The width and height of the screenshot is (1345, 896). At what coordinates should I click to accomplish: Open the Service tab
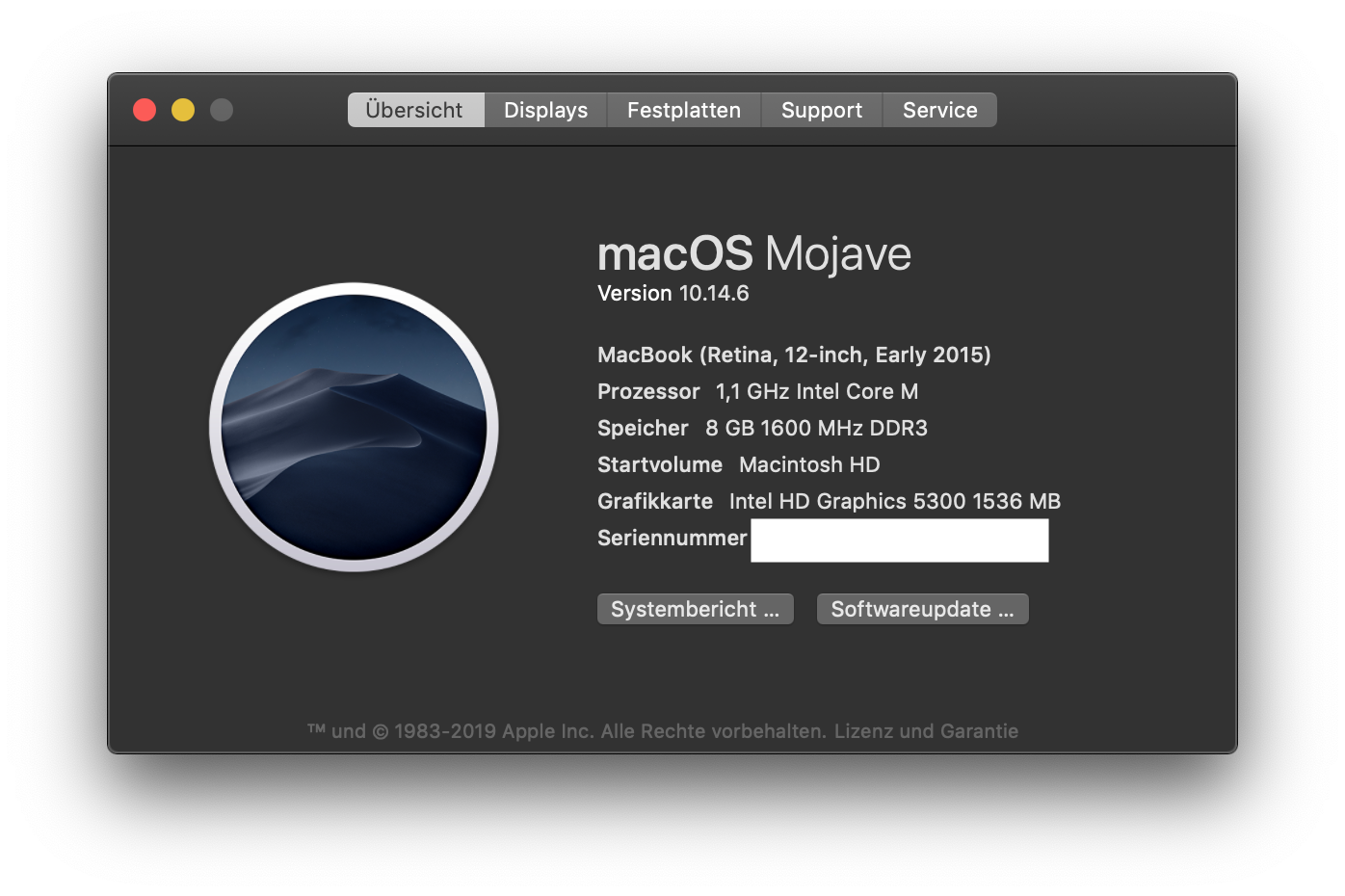[940, 110]
